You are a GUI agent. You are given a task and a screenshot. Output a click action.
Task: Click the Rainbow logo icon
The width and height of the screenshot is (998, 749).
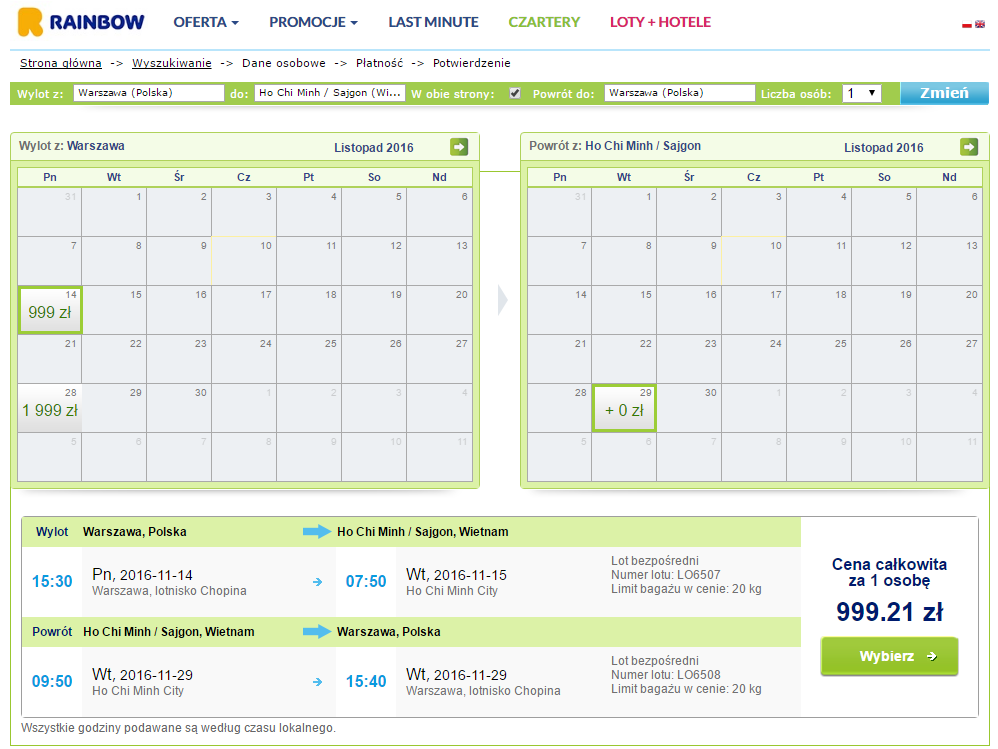coord(30,22)
